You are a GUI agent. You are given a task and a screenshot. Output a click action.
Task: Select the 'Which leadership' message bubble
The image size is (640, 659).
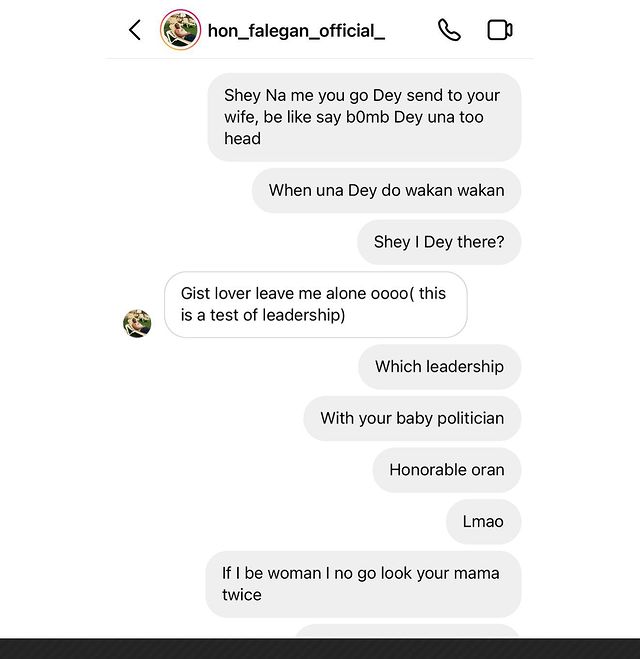pyautogui.click(x=439, y=367)
